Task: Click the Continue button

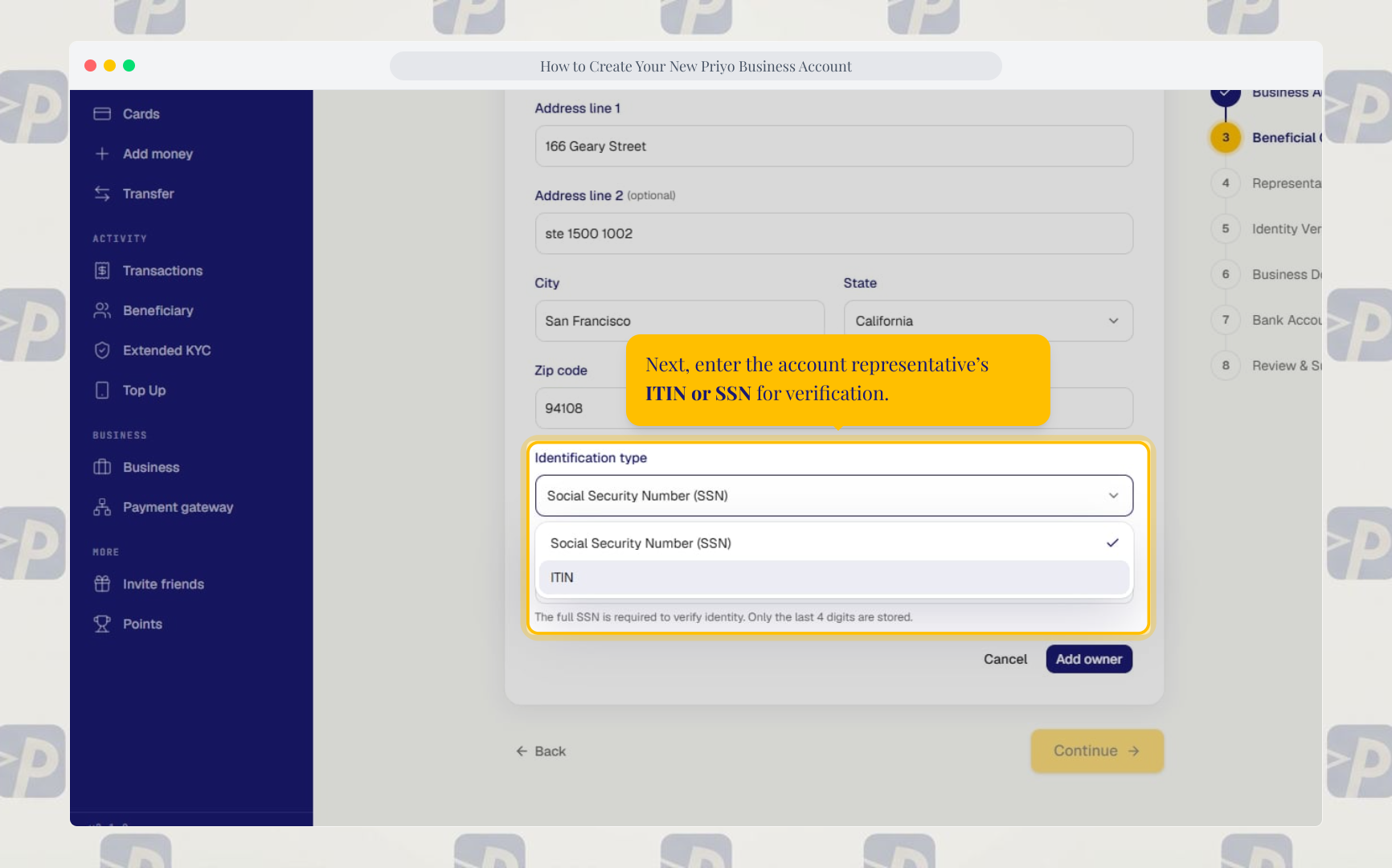Action: [x=1097, y=751]
